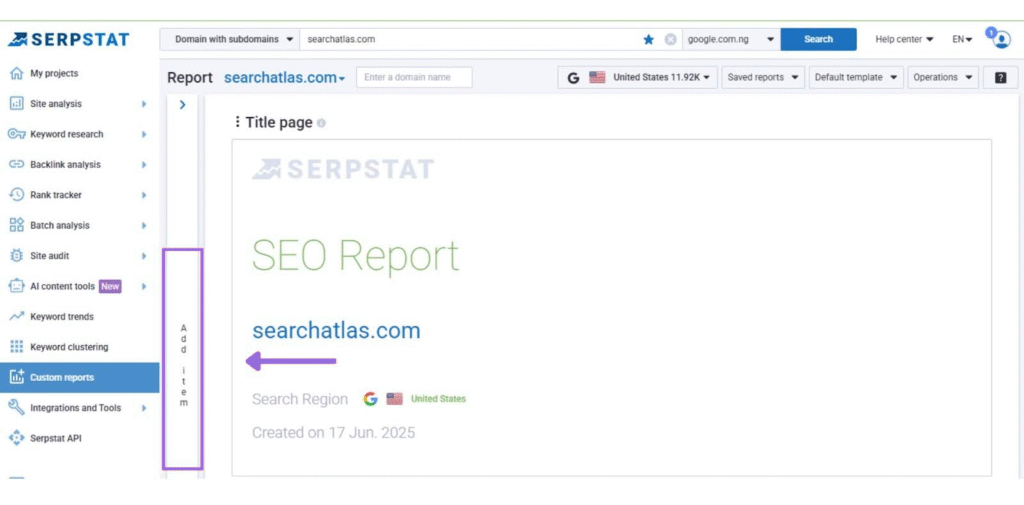Click the blue Search button
This screenshot has width=1024, height=505.
coord(818,39)
